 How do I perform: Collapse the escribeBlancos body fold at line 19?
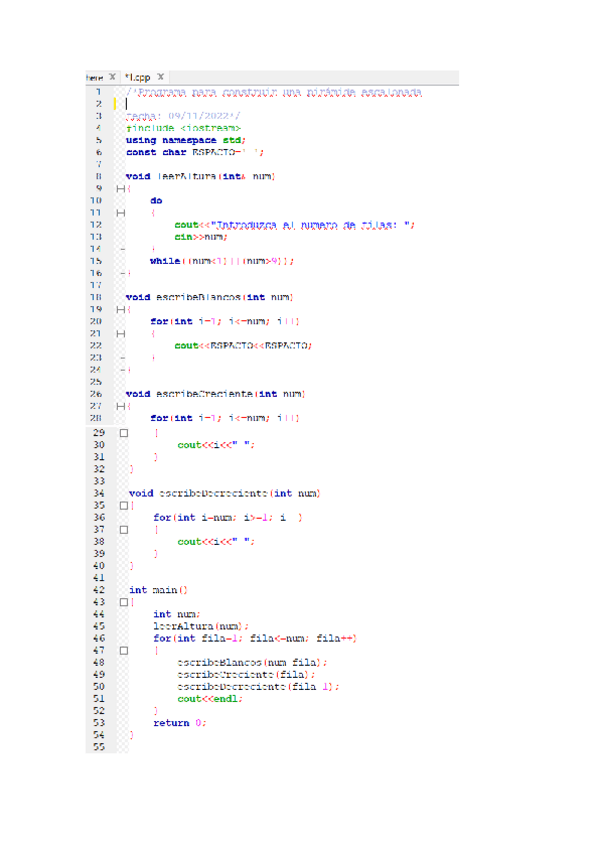click(120, 309)
